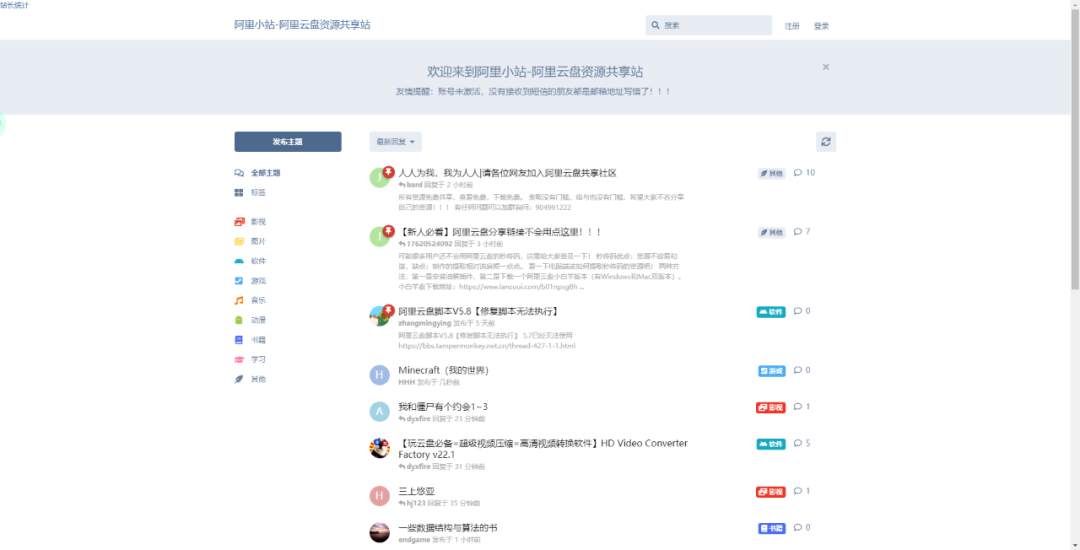The width and height of the screenshot is (1080, 550).
Task: Click 其他 tag on 人人为我 post
Action: click(x=771, y=173)
